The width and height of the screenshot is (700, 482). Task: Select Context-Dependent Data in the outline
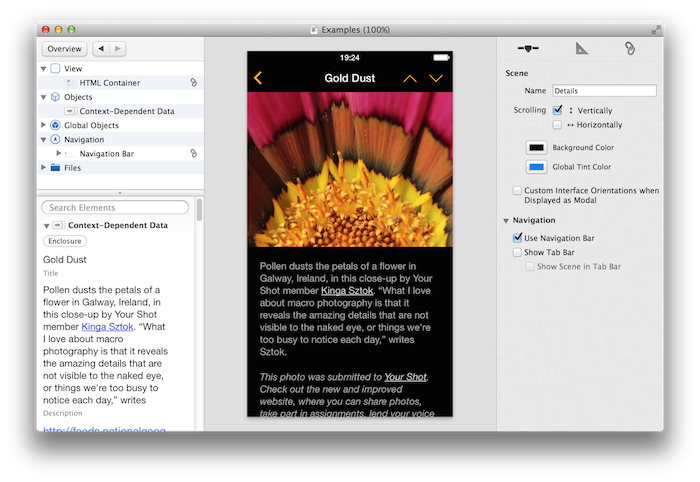click(127, 111)
